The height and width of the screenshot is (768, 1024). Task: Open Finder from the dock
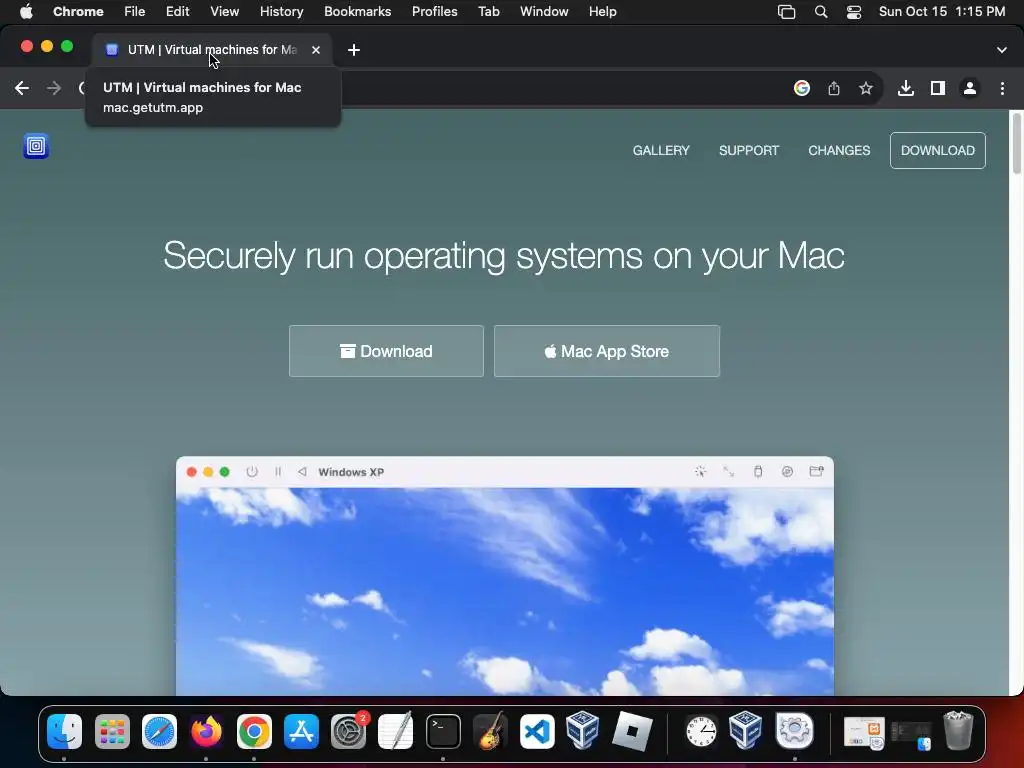64,731
